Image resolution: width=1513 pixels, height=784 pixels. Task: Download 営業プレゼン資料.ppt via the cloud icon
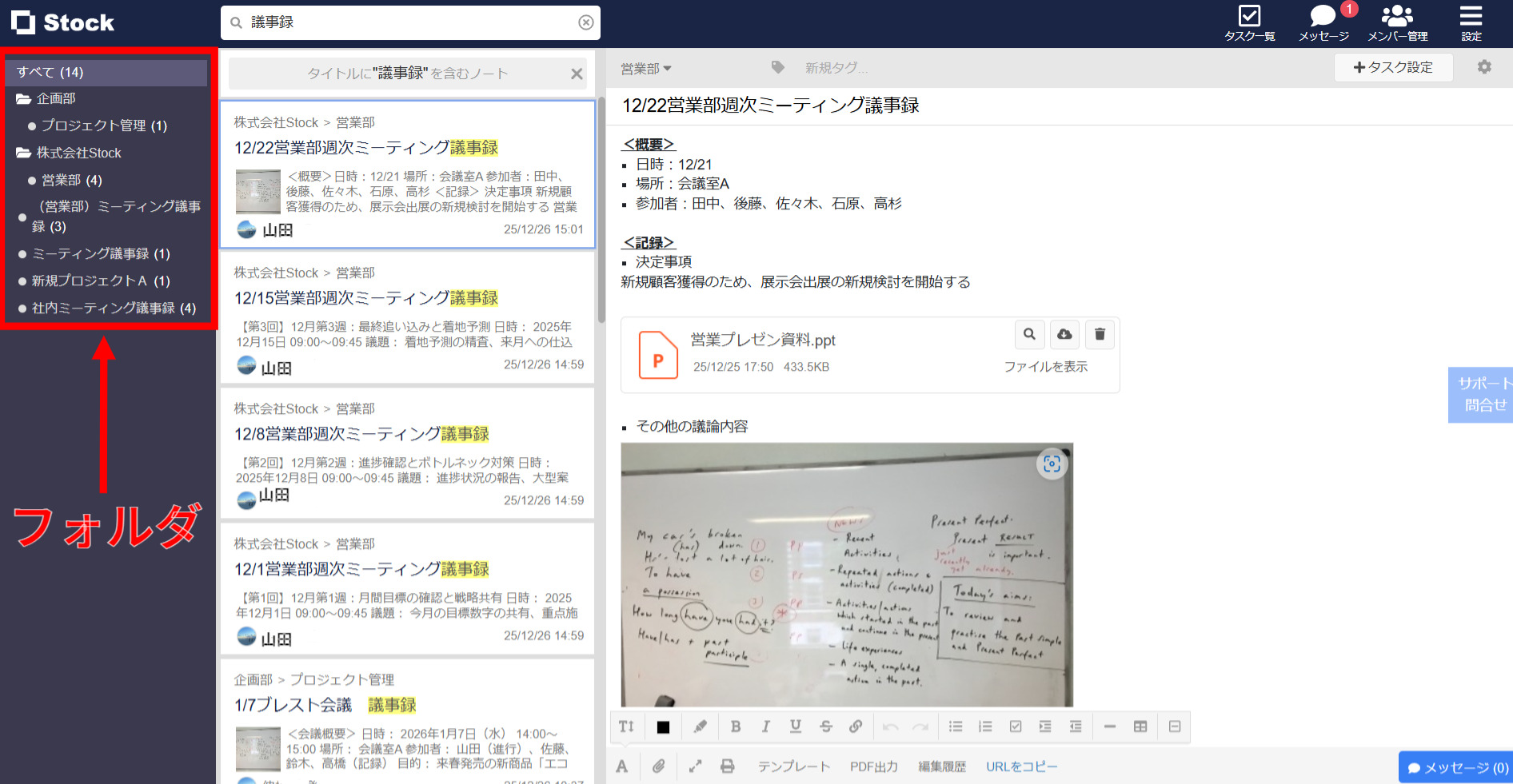click(x=1064, y=334)
